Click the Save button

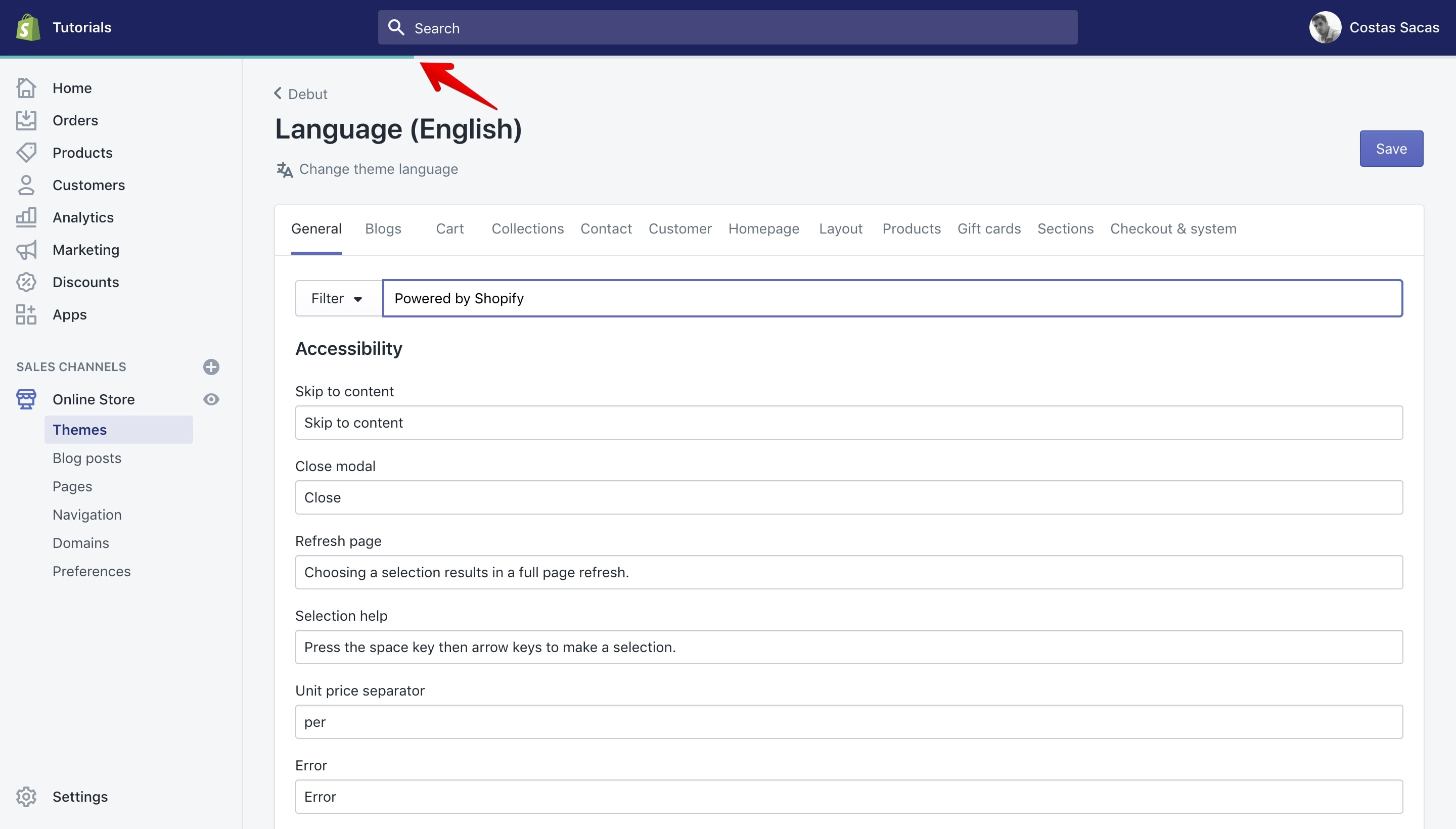click(1392, 149)
